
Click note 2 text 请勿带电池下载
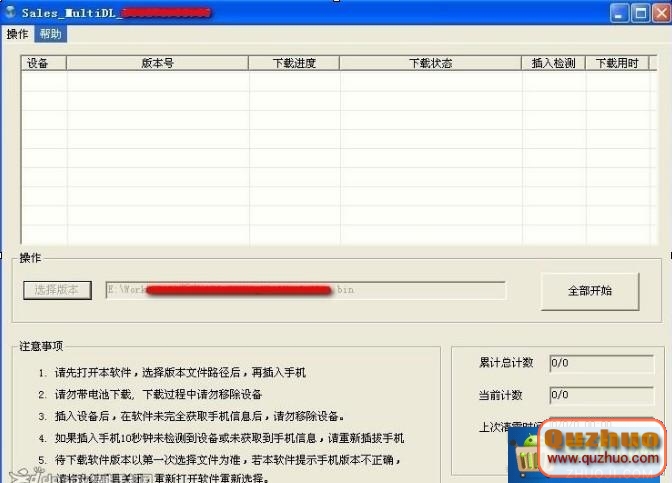pyautogui.click(x=93, y=394)
